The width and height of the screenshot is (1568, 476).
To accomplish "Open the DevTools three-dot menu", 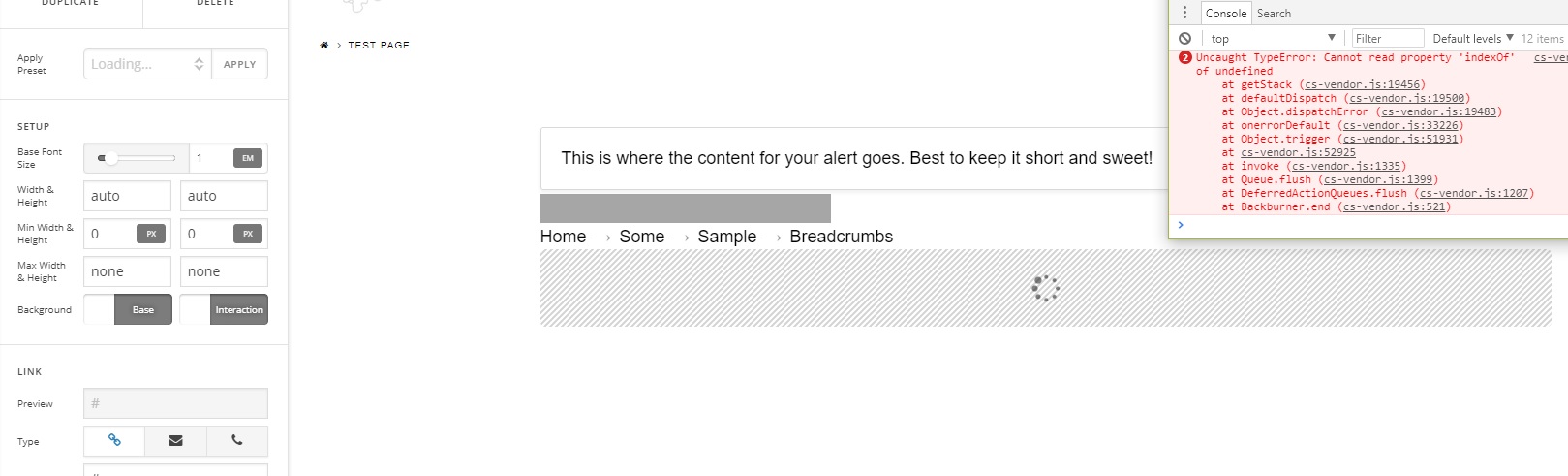I will point(1184,13).
